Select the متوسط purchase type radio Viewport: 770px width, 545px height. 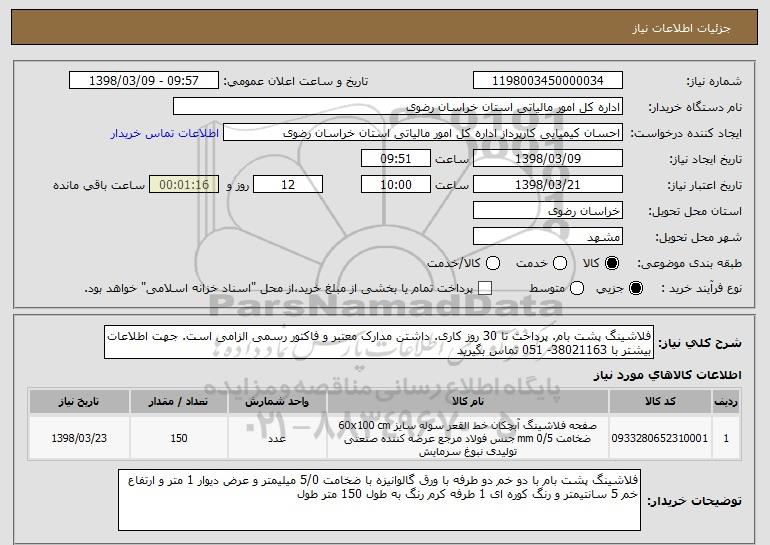click(577, 288)
